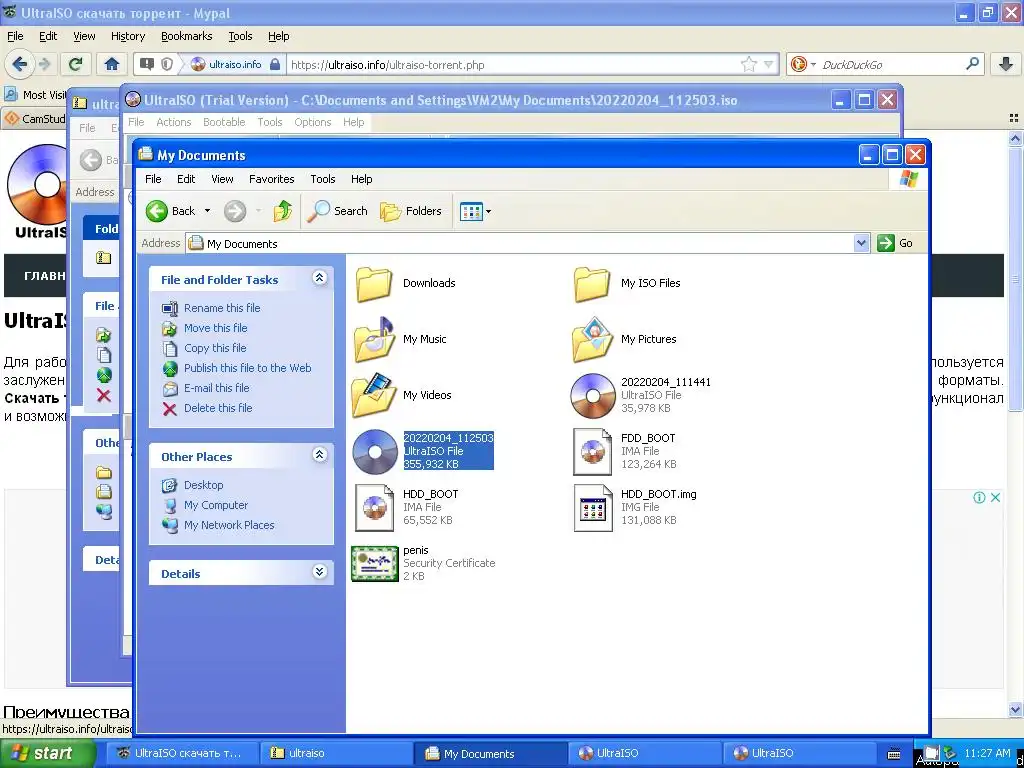
Task: Click the browser page scrollbar down arrow
Action: 1016,709
